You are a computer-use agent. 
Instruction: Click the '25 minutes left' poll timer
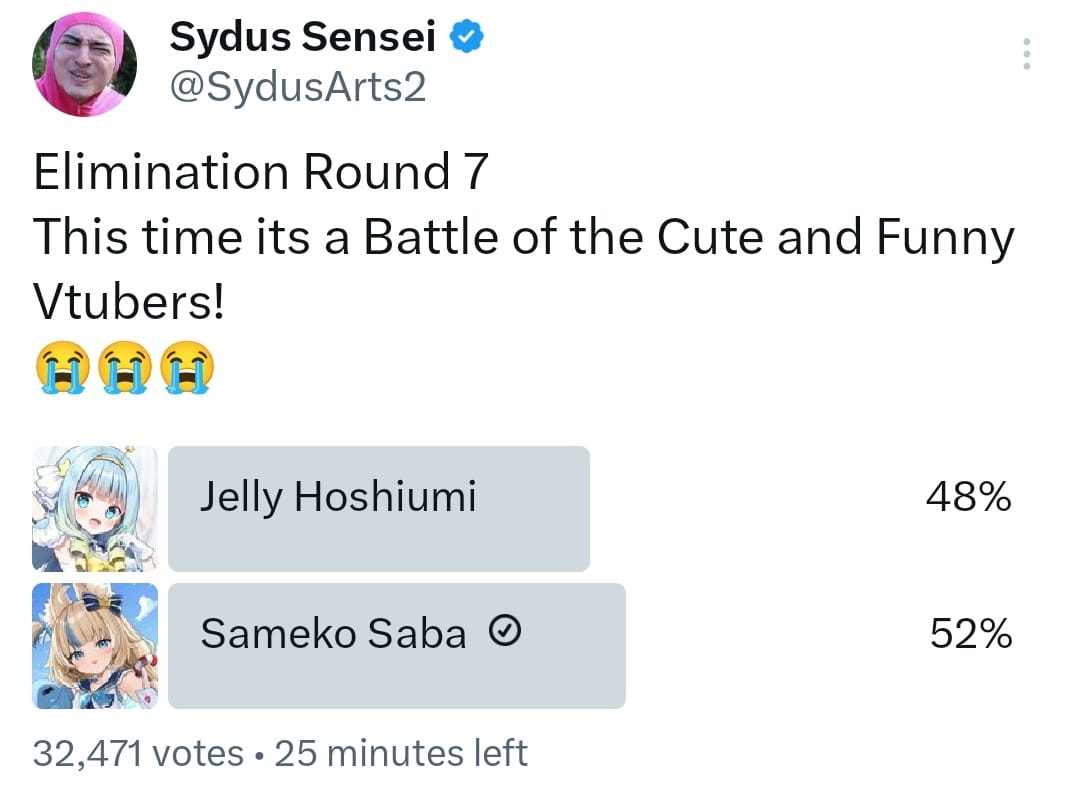[400, 753]
